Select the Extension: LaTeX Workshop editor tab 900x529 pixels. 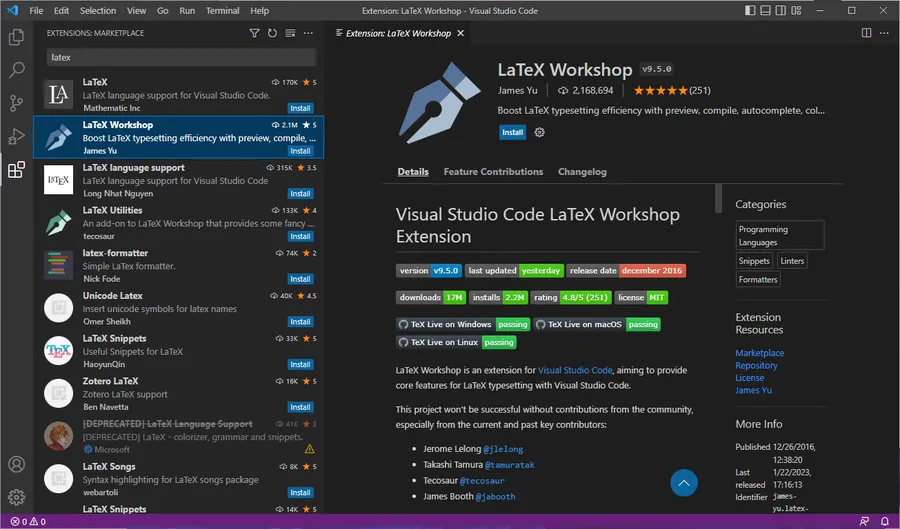pyautogui.click(x=400, y=33)
